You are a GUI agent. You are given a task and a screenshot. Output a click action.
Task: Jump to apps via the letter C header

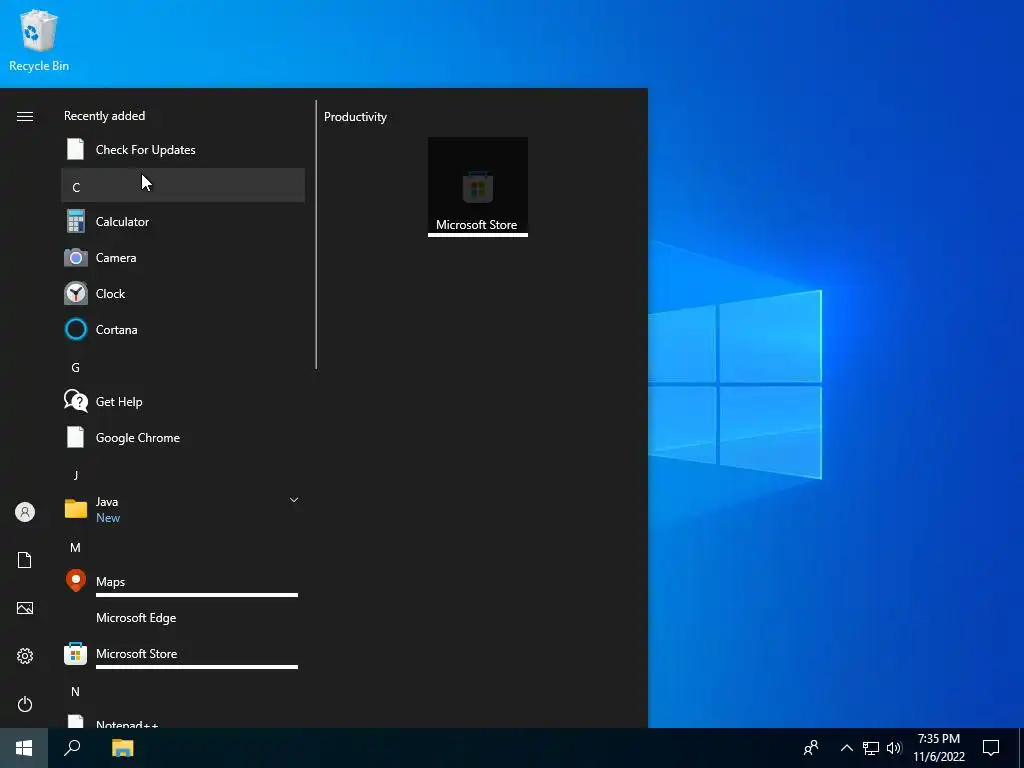point(183,185)
